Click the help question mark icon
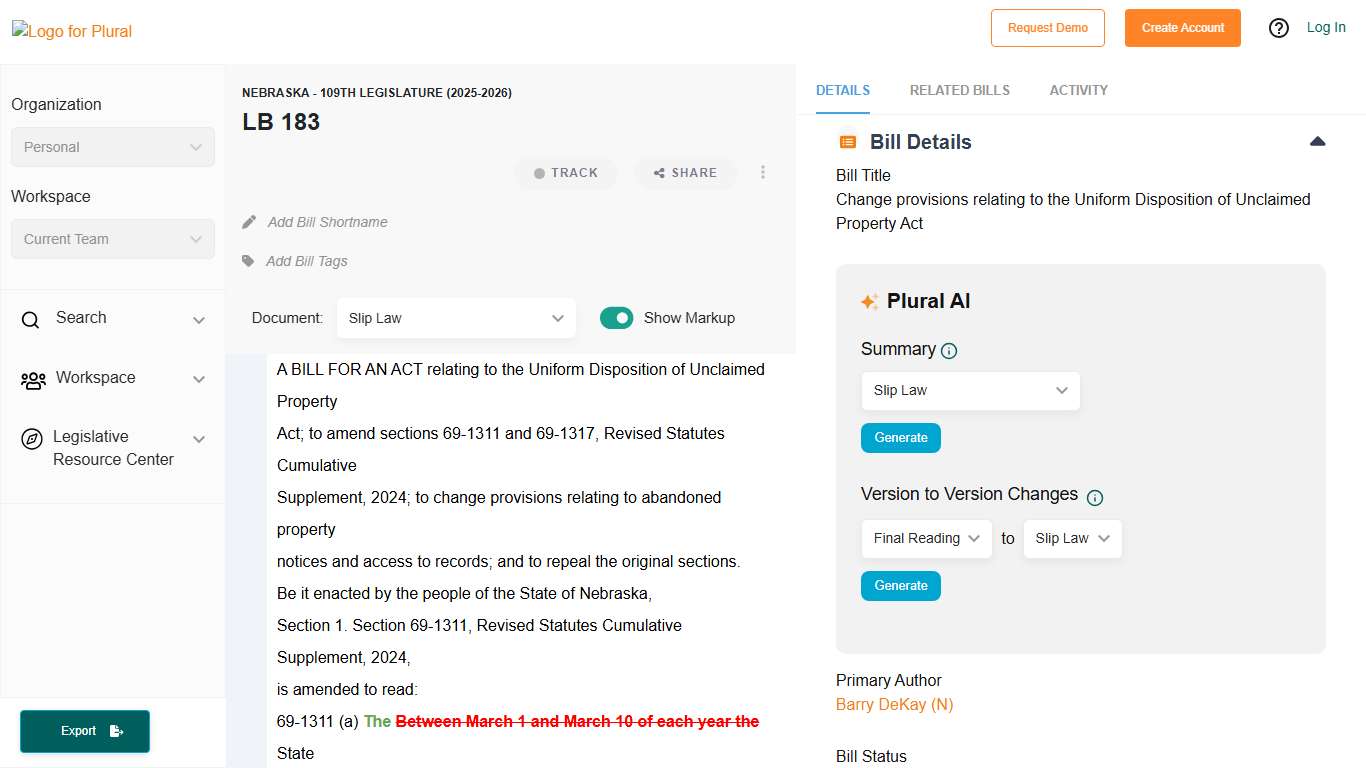Screen dimensions: 1366x768 tap(1278, 28)
